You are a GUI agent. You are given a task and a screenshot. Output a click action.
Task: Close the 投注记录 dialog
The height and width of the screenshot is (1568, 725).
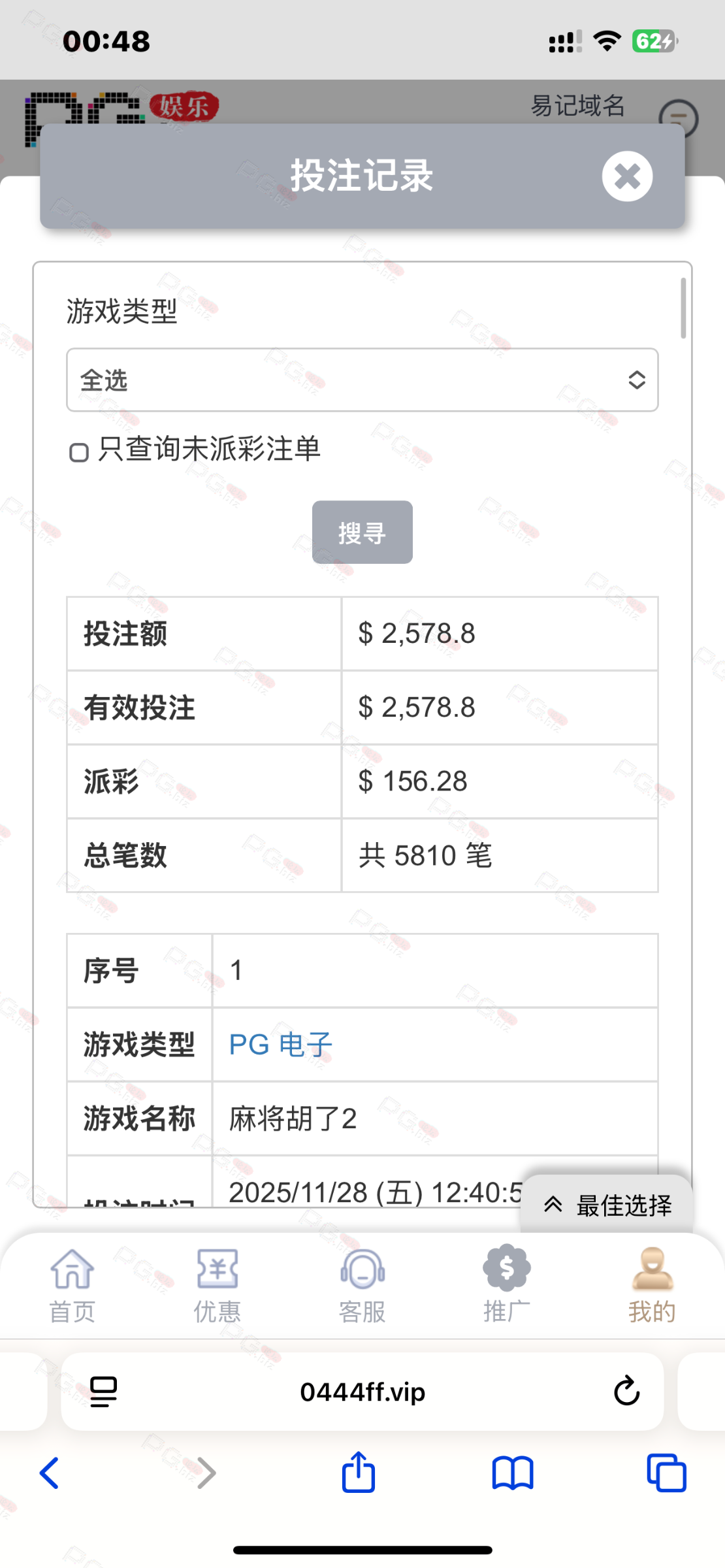(x=627, y=176)
